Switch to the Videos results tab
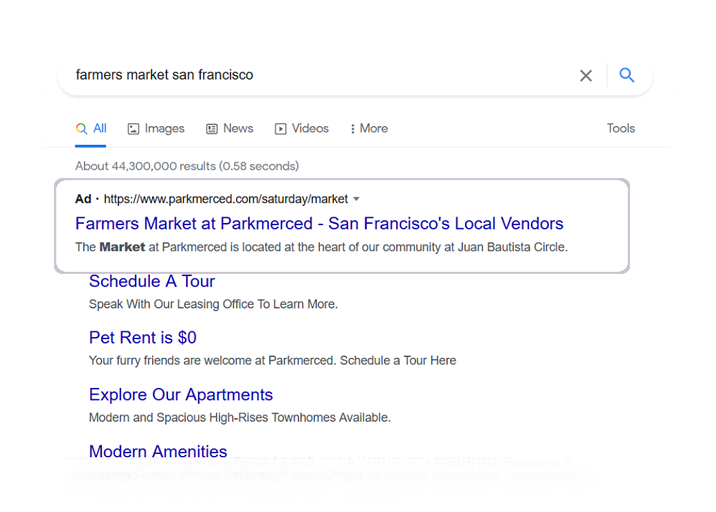The height and width of the screenshot is (512, 716). 302,129
